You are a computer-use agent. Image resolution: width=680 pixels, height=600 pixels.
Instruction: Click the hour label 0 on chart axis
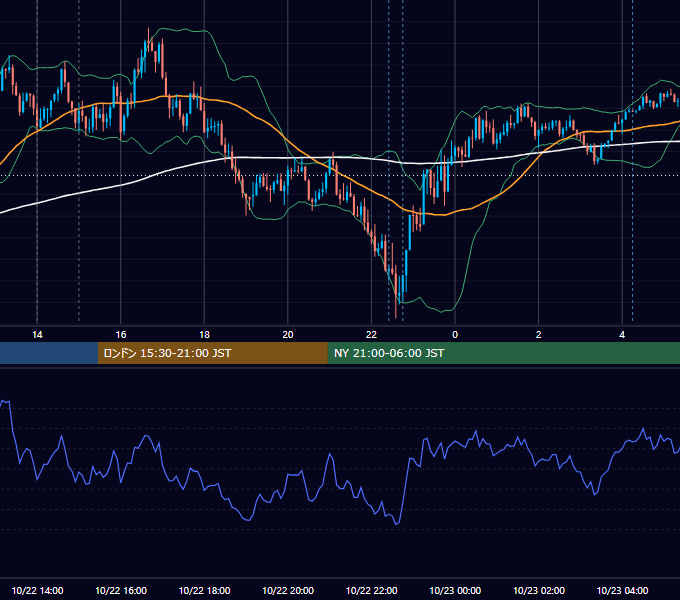coord(455,335)
